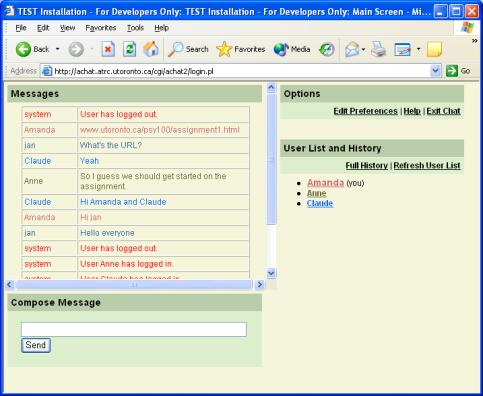Click the Back arrow icon
Image resolution: width=483 pixels, height=396 pixels.
click(23, 49)
